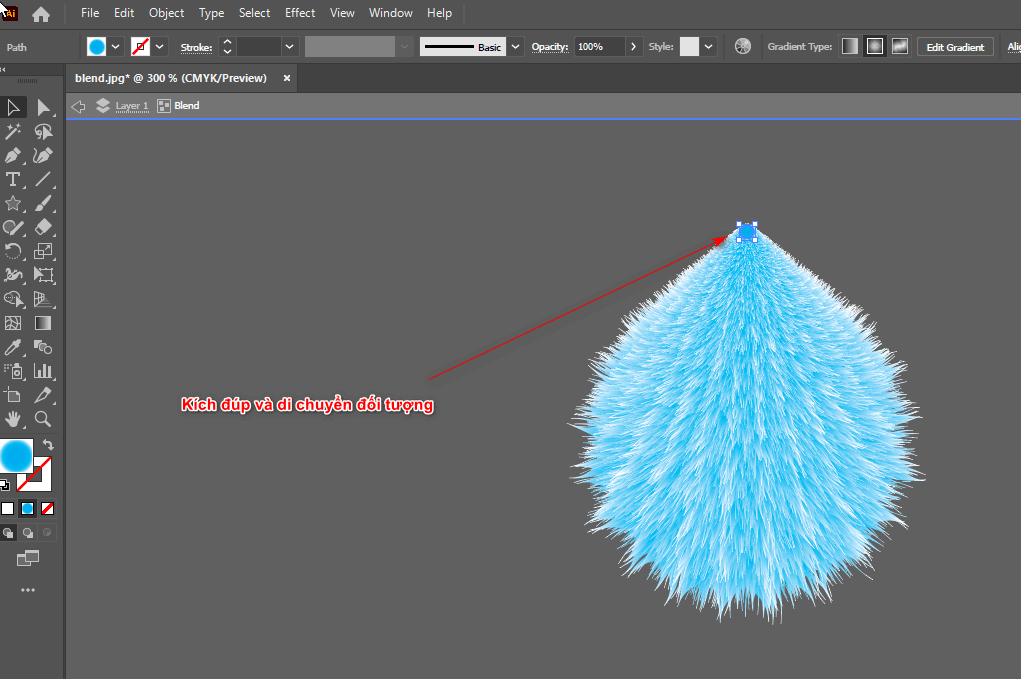Expand the brush definition Basic dropdown
This screenshot has height=679, width=1021.
tap(515, 47)
